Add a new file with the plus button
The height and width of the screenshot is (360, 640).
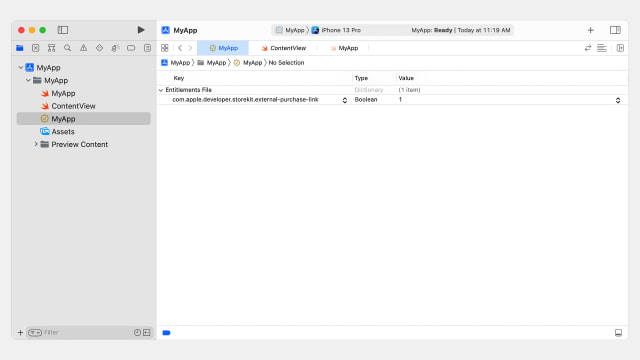[20, 333]
